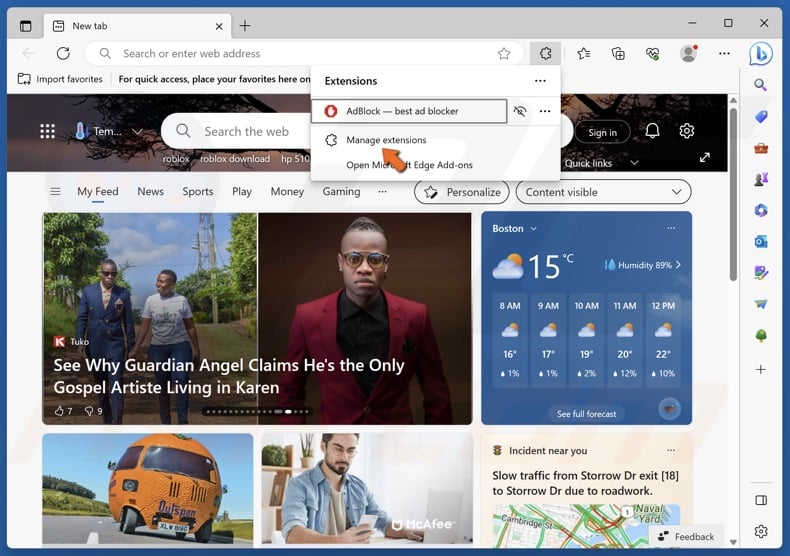This screenshot has height=556, width=790.
Task: Toggle the sidebar visibility button
Action: (761, 500)
